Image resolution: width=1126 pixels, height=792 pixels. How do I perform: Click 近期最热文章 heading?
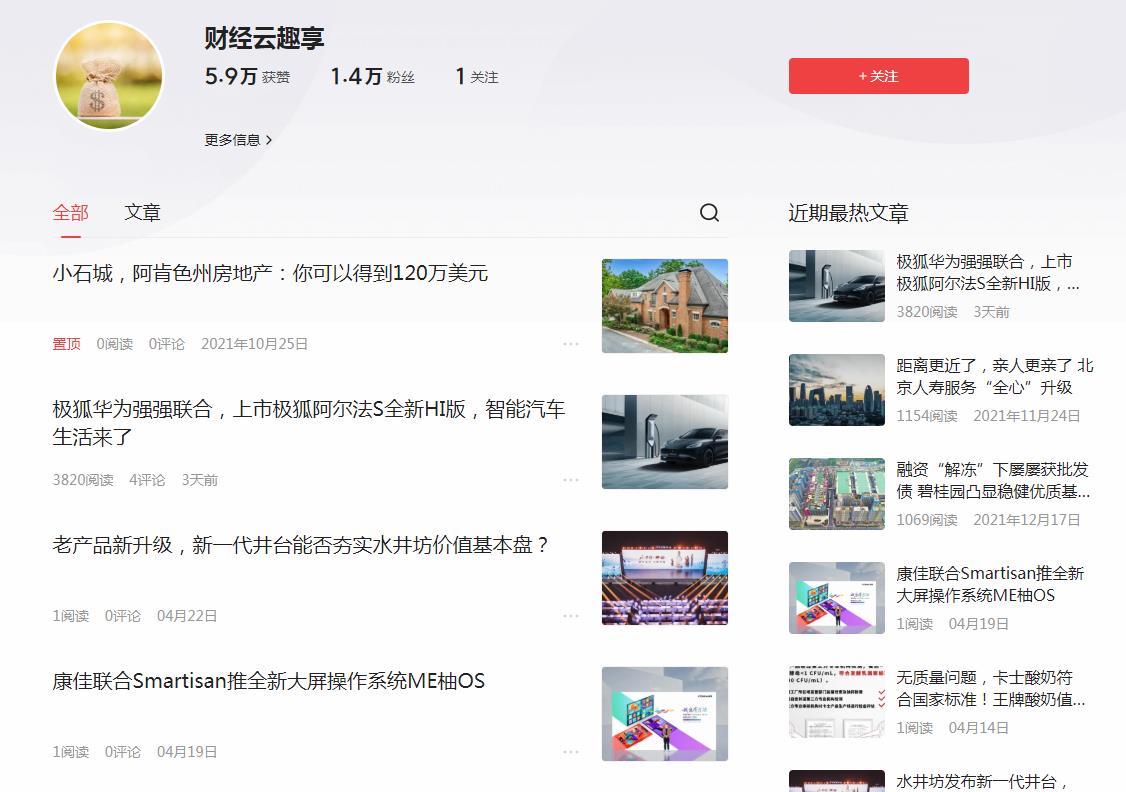848,213
